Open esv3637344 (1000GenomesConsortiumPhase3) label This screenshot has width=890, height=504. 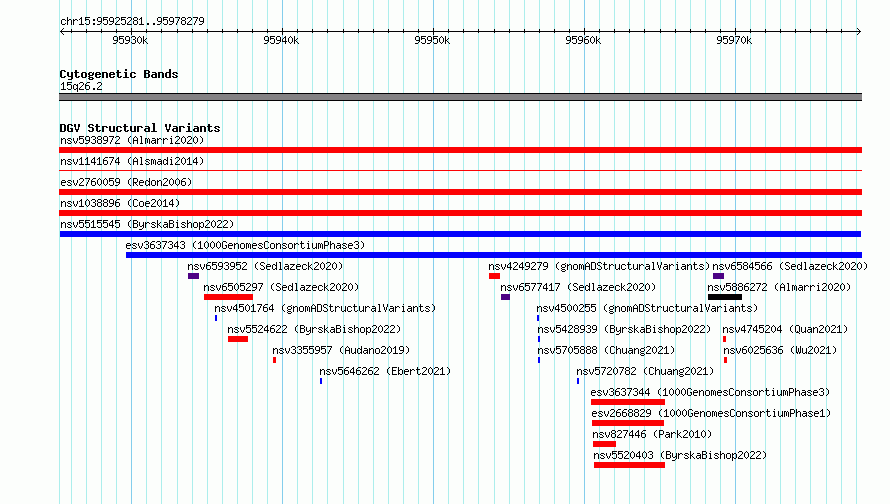point(710,392)
